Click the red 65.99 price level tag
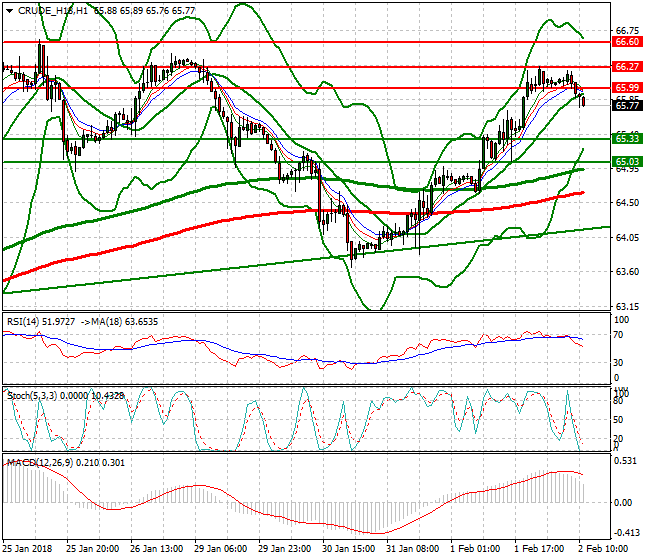The height and width of the screenshot is (560, 650). pyautogui.click(x=627, y=87)
